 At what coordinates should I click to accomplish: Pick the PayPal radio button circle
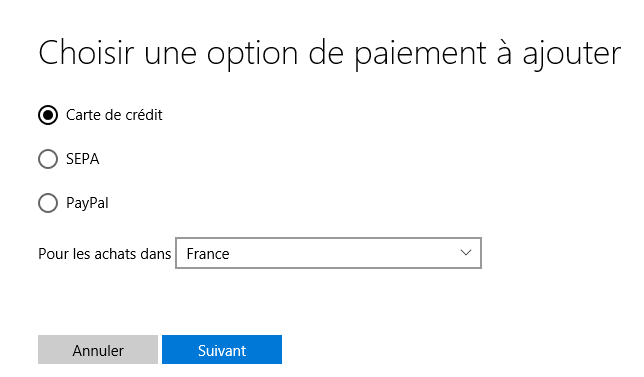pyautogui.click(x=48, y=203)
